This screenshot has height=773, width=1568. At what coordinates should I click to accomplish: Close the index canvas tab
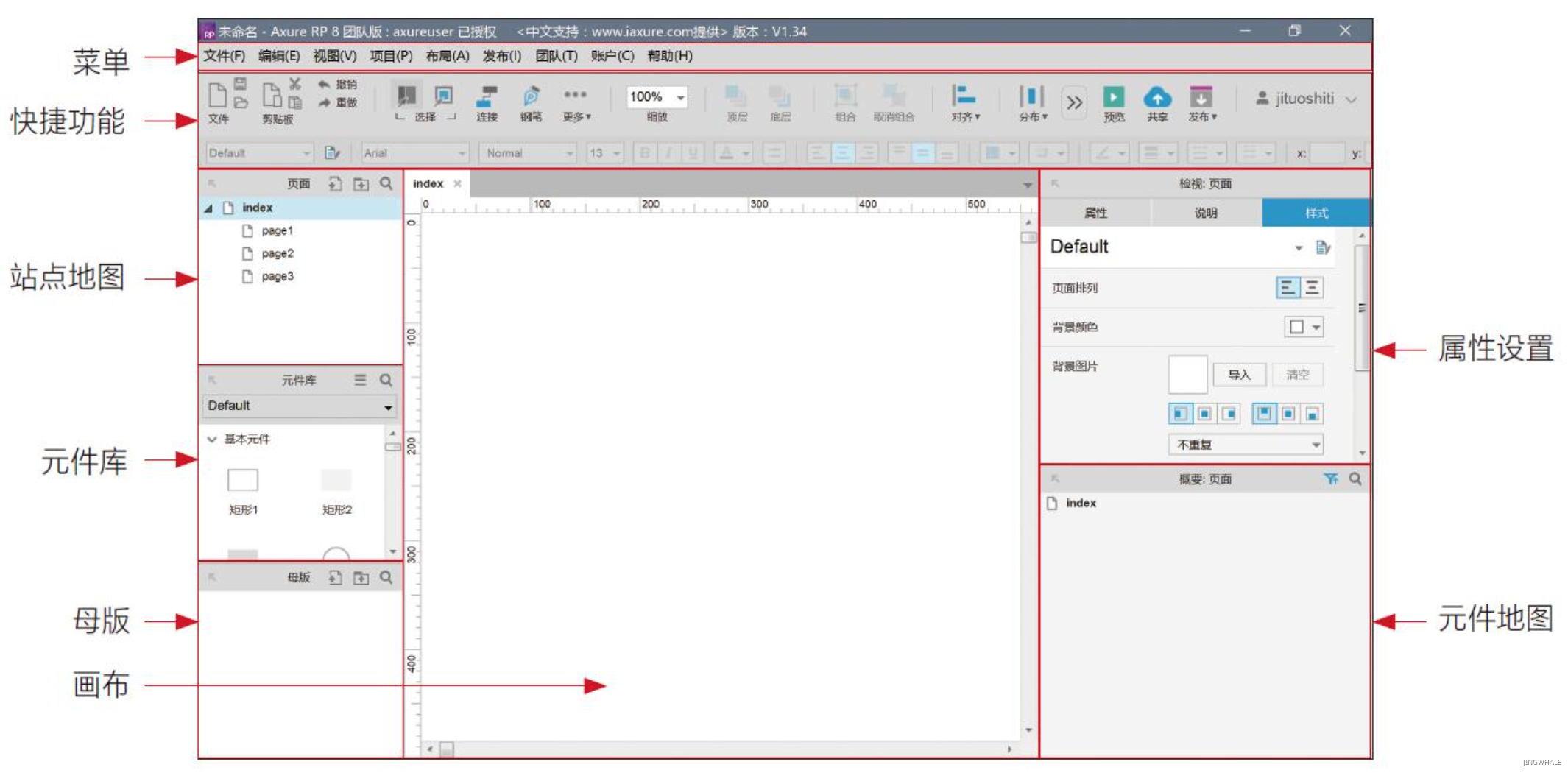[x=457, y=183]
